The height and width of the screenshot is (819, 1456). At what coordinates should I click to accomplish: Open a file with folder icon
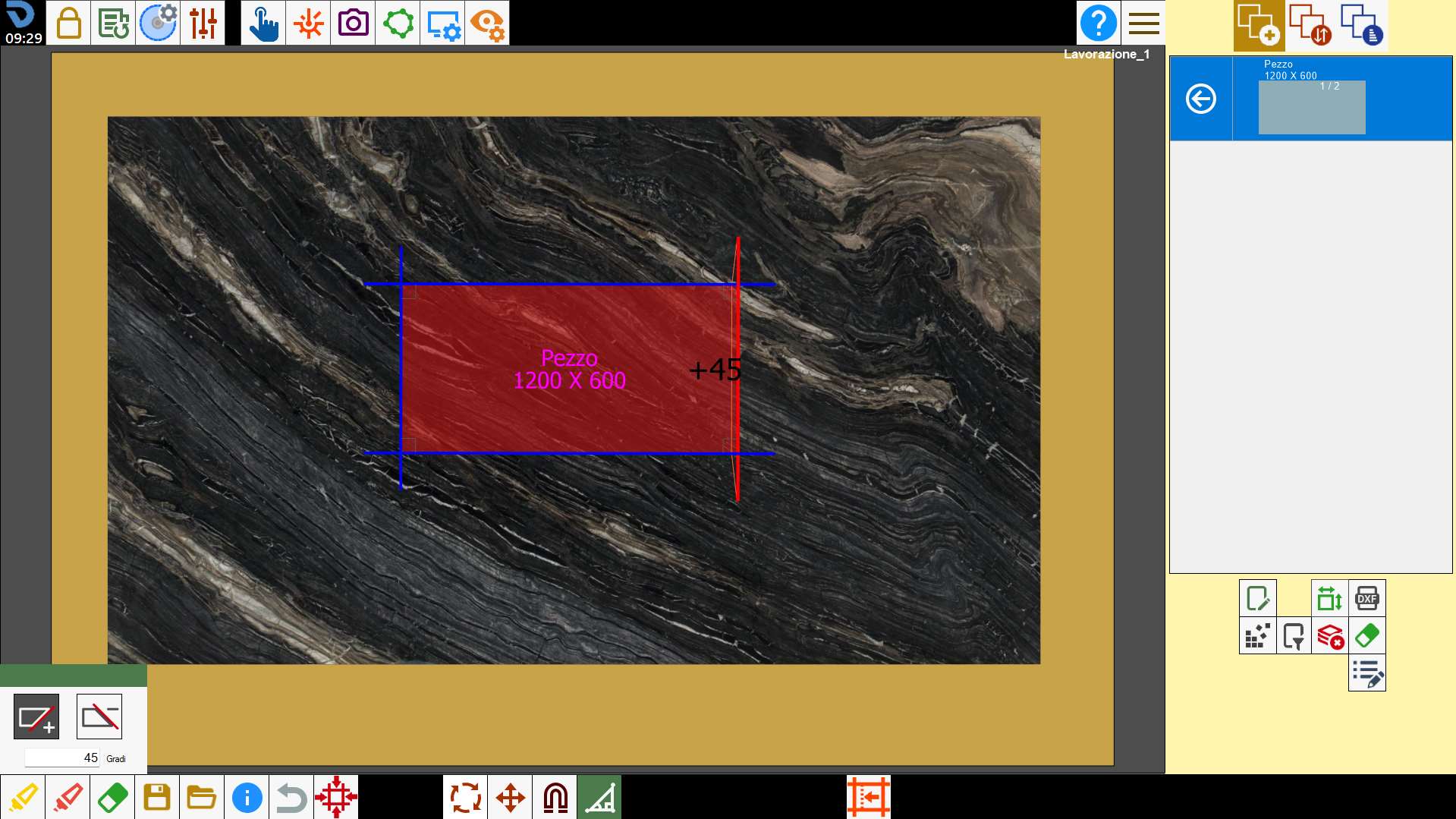pos(202,797)
